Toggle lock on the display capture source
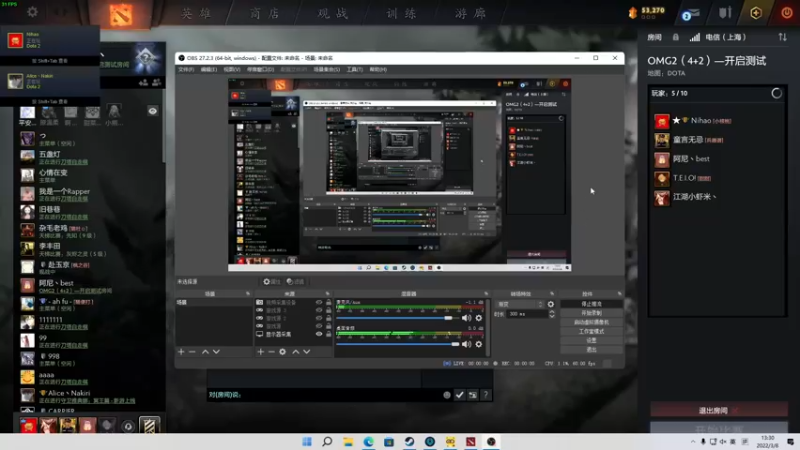Viewport: 800px width, 450px height. tap(329, 334)
